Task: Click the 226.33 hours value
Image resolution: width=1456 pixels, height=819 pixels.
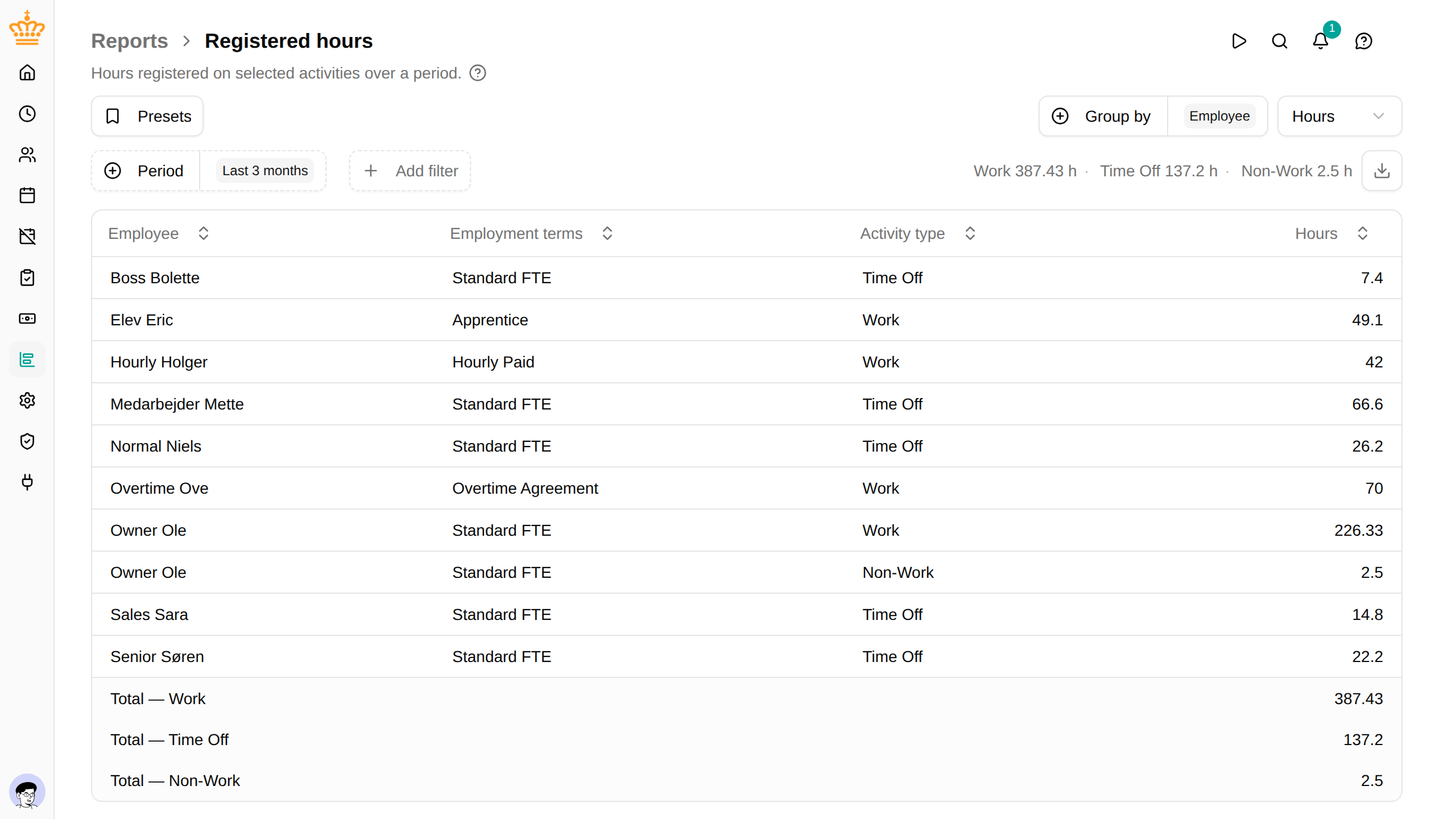Action: (x=1358, y=531)
